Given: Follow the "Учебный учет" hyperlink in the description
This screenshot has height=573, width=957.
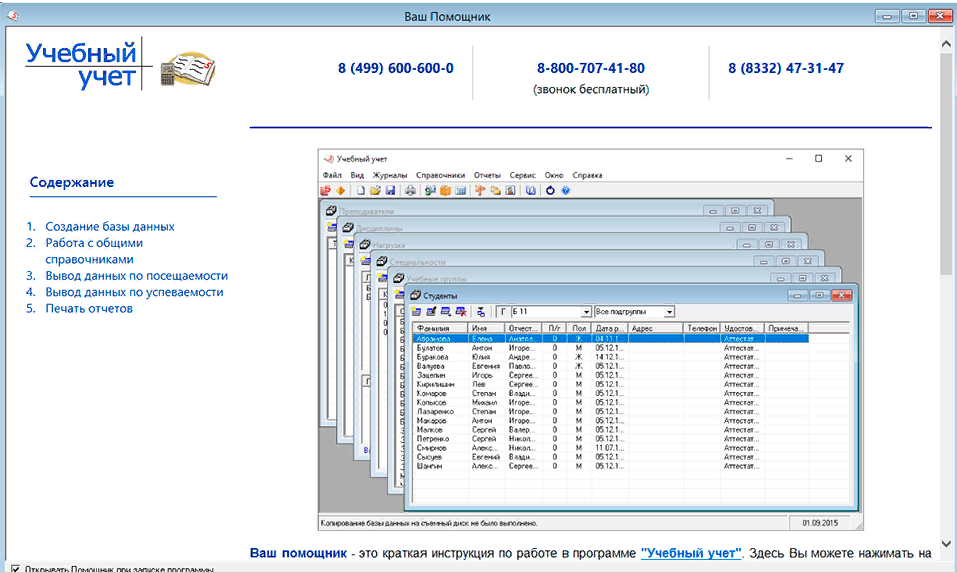Looking at the screenshot, I should (x=691, y=553).
